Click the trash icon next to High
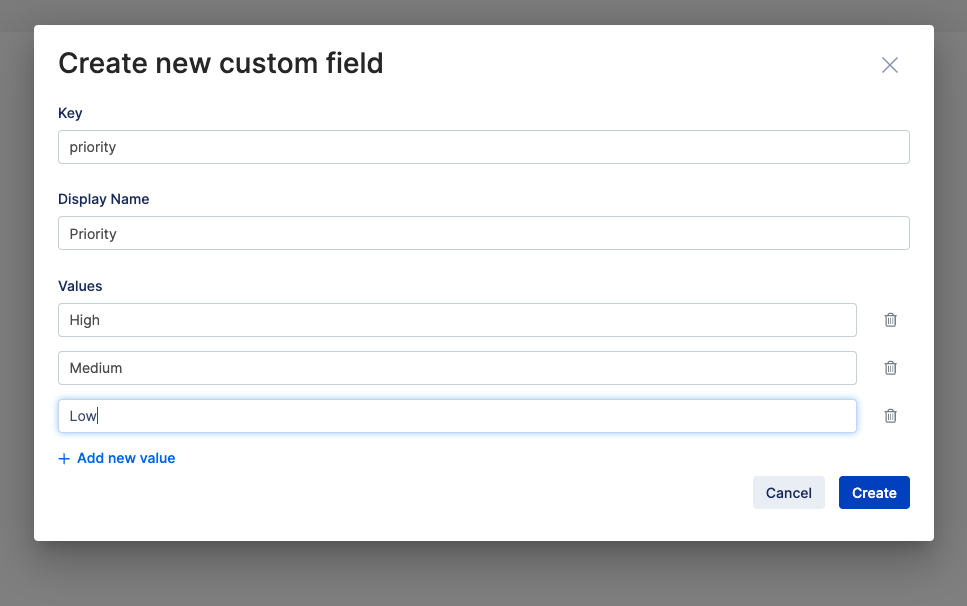This screenshot has height=606, width=967. click(x=890, y=320)
